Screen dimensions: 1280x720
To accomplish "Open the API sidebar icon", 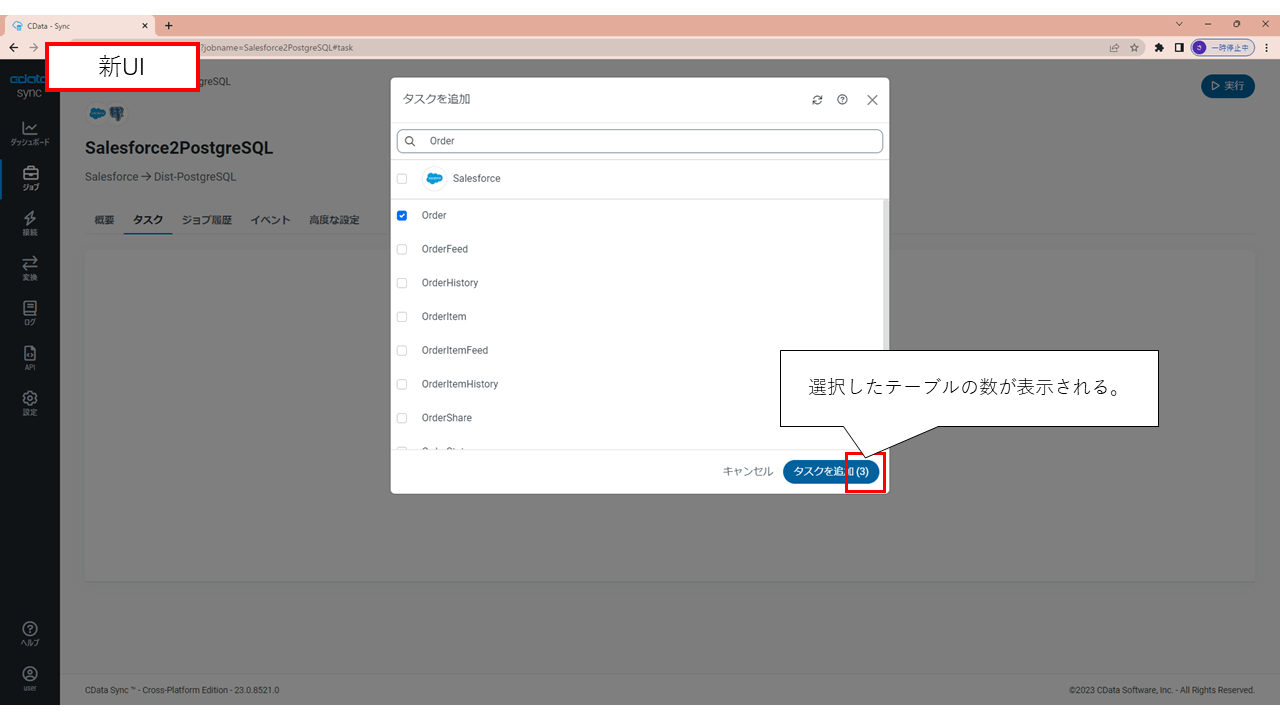I will [x=30, y=357].
